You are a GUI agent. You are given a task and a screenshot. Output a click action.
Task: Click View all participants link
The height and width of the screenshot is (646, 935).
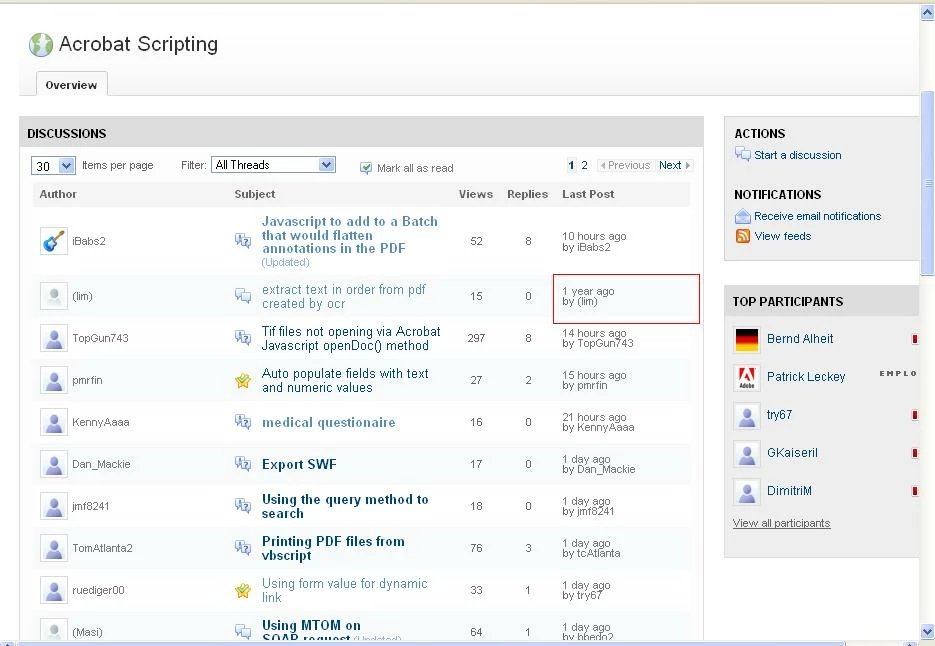781,523
